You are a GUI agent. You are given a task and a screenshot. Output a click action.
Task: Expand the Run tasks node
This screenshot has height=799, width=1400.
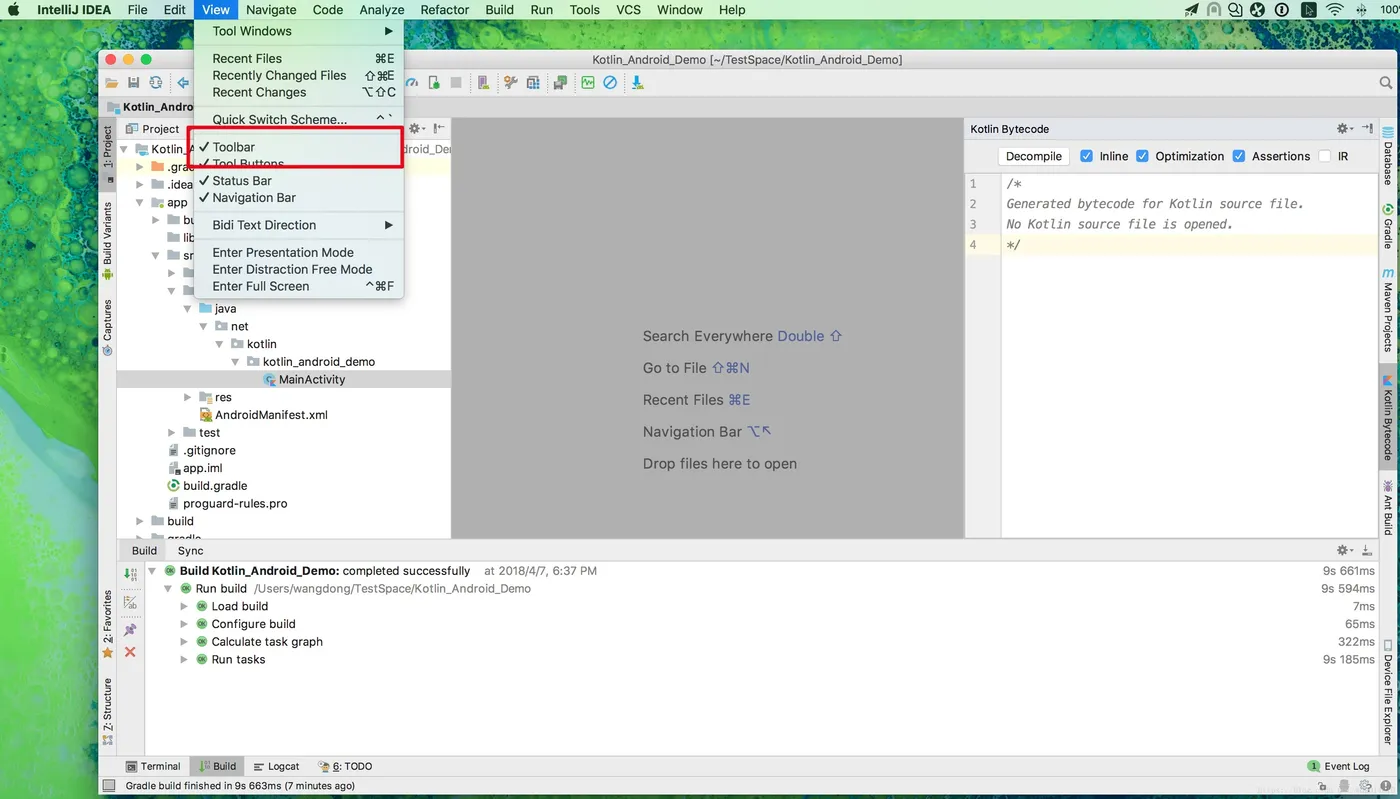tap(184, 660)
